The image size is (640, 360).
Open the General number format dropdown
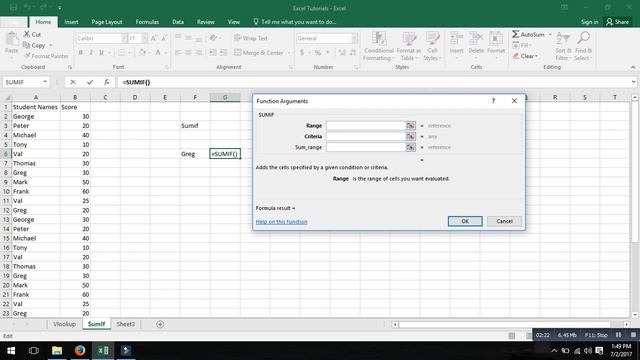pyautogui.click(x=354, y=38)
